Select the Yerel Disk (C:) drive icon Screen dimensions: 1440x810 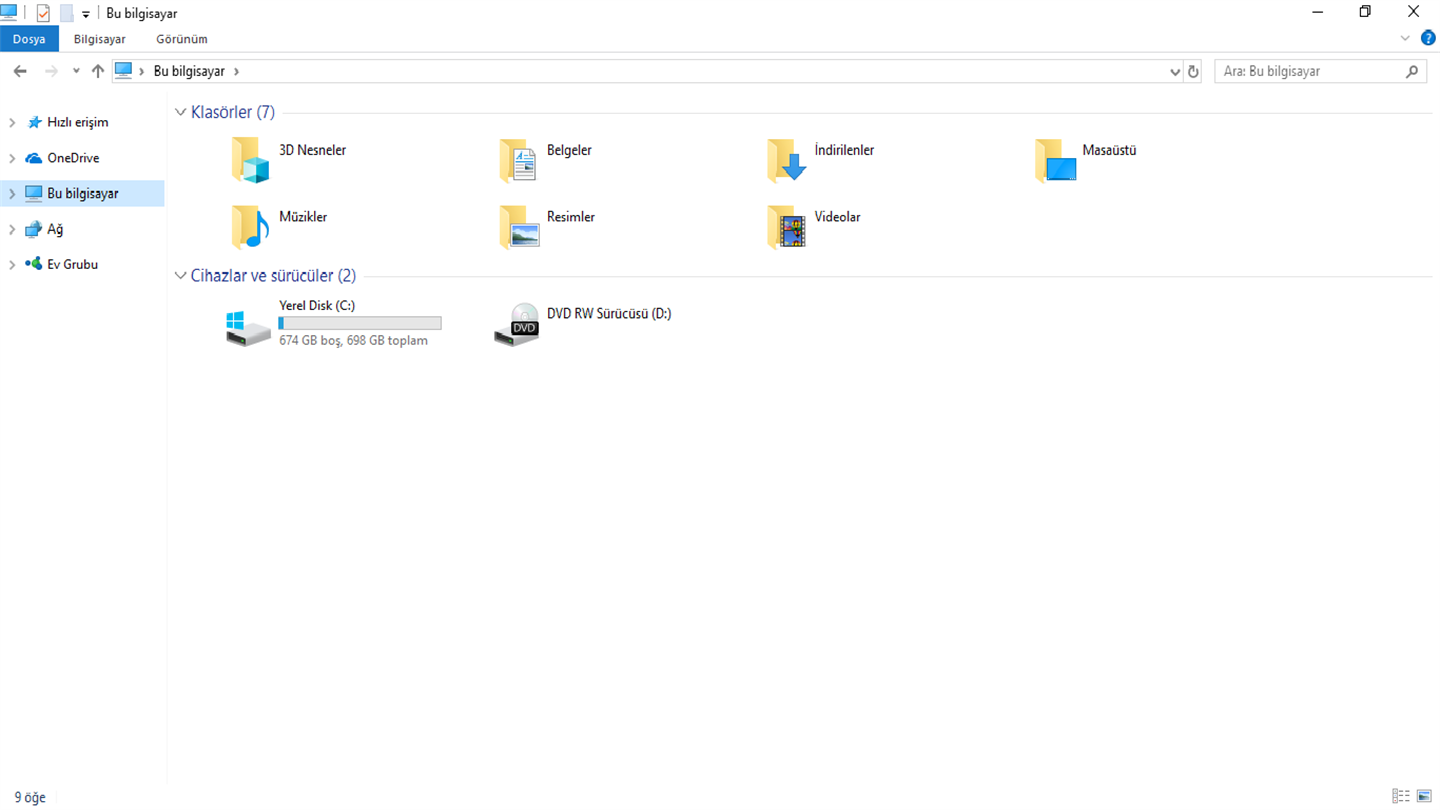click(x=248, y=327)
